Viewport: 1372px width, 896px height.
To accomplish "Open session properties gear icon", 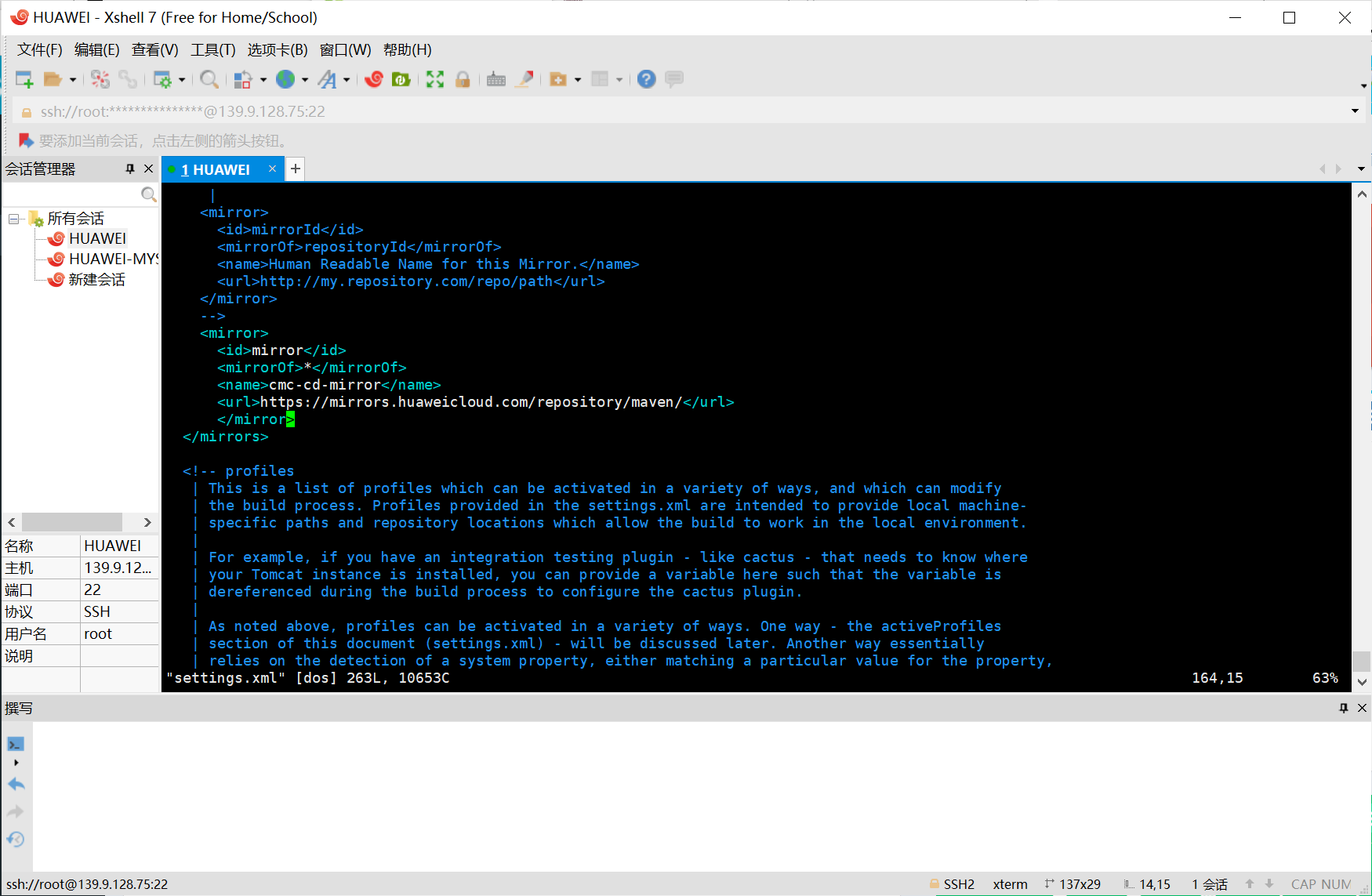I will pos(162,79).
